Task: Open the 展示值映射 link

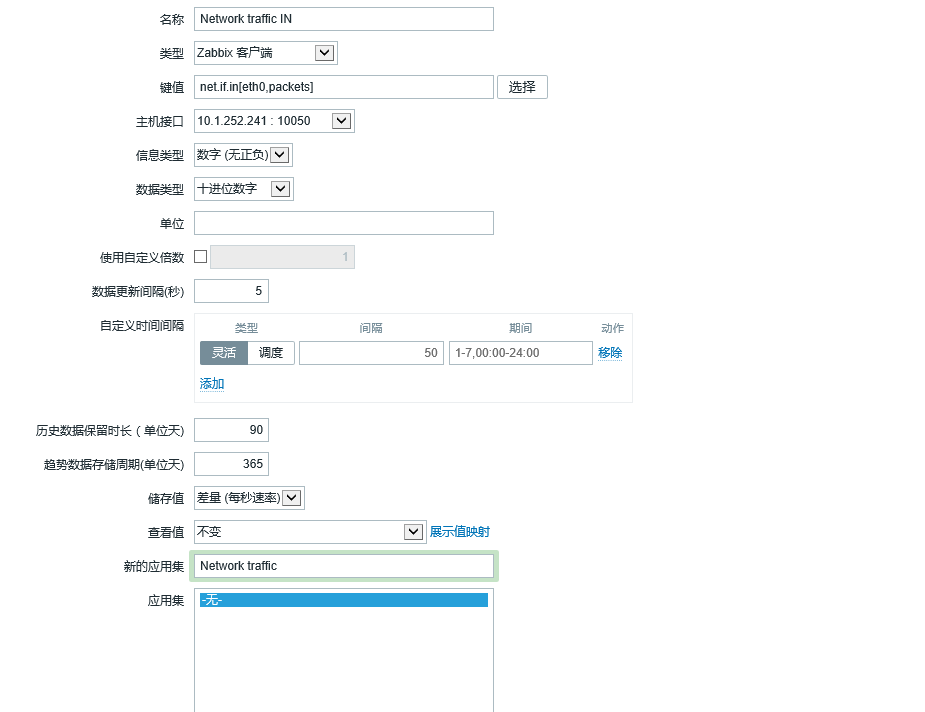Action: pos(460,532)
